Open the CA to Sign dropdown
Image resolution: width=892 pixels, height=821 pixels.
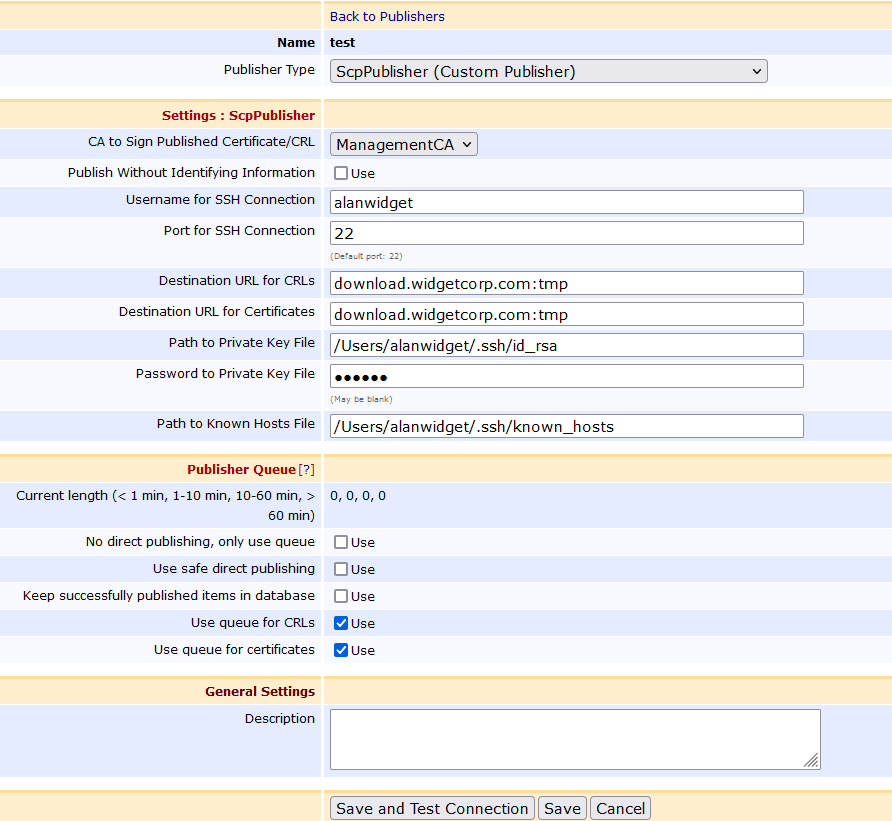tap(404, 144)
